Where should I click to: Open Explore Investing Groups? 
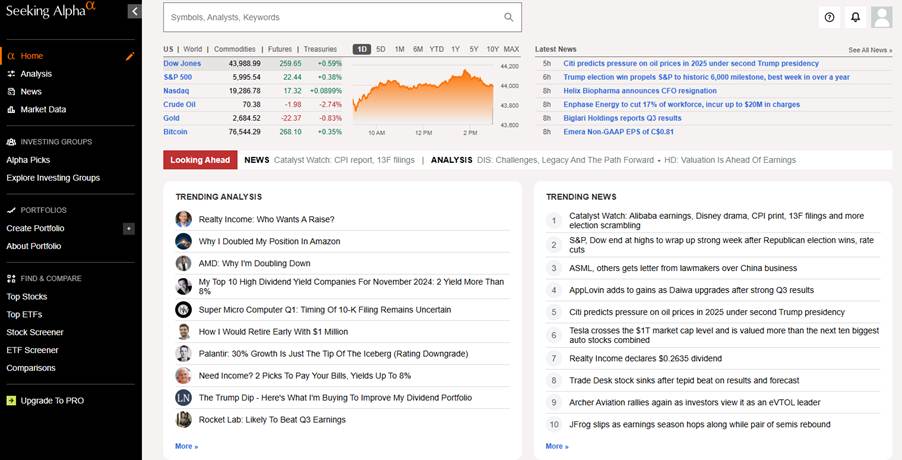(53, 178)
